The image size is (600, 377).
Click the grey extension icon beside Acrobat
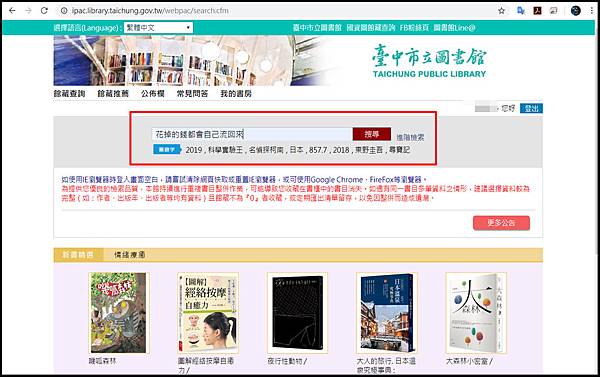coord(553,11)
